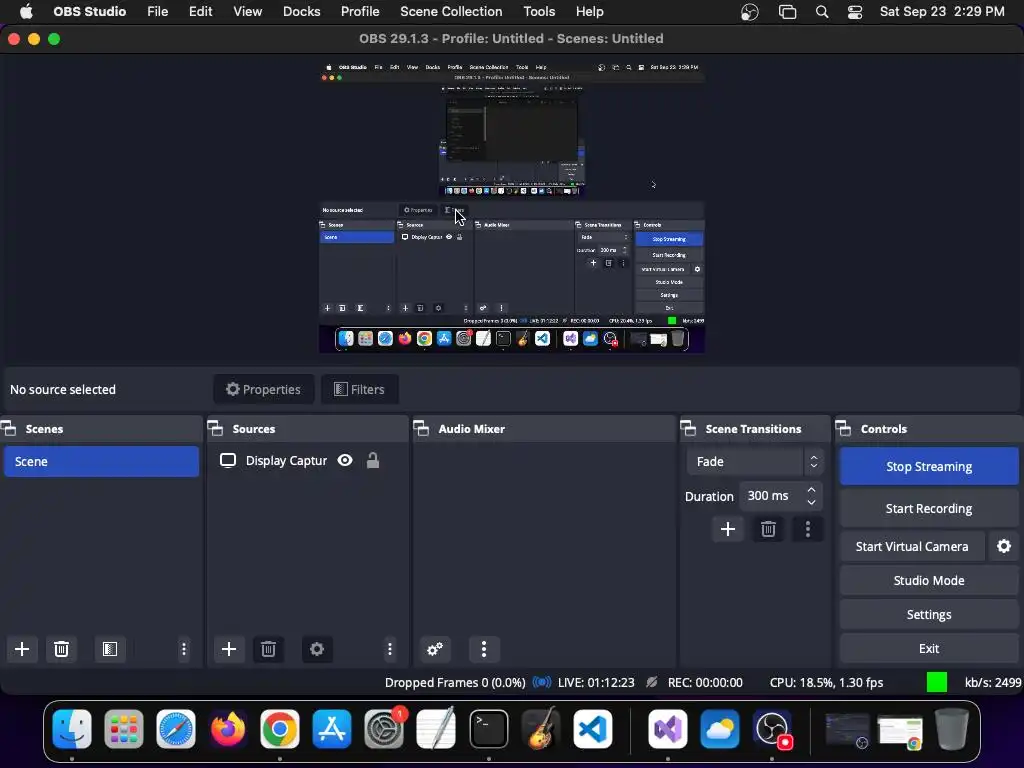The width and height of the screenshot is (1024, 768).
Task: Remove selected scene using trash icon
Action: 61,648
